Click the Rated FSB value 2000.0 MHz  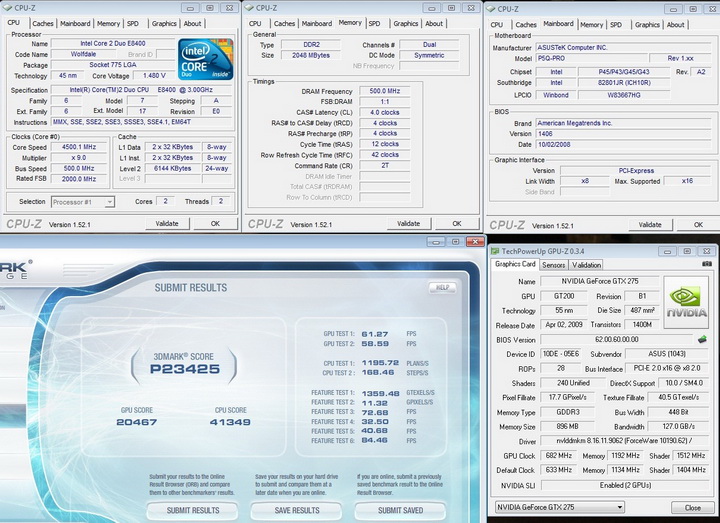coord(79,179)
